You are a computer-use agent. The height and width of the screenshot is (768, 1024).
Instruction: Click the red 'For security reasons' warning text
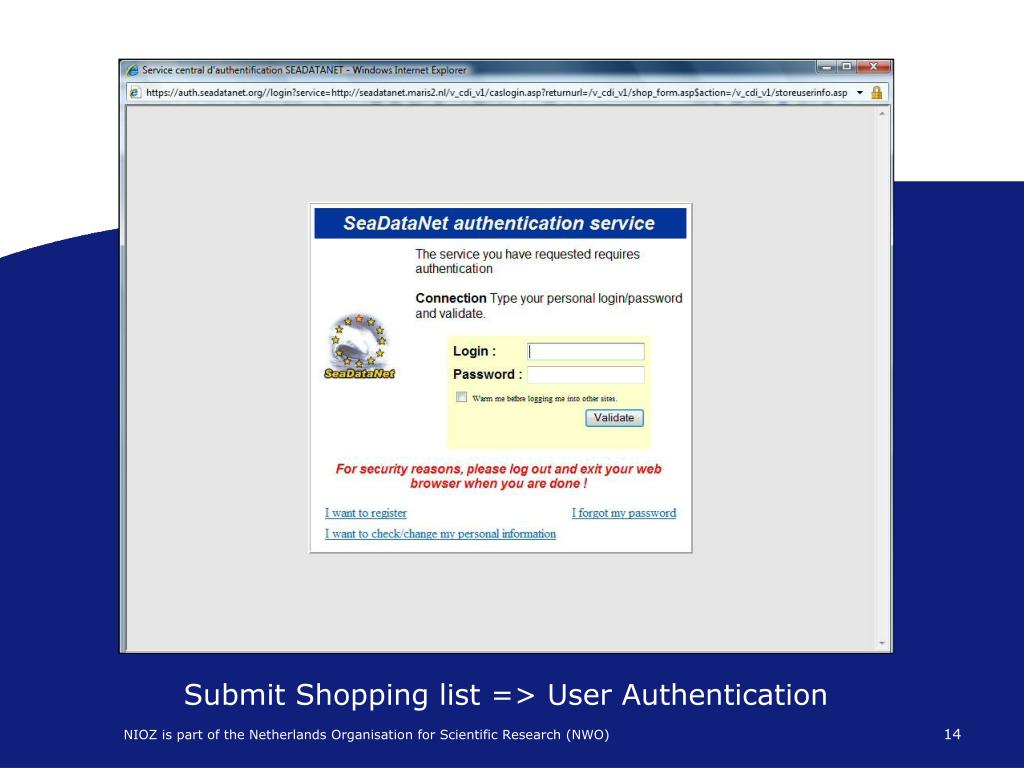pos(498,476)
